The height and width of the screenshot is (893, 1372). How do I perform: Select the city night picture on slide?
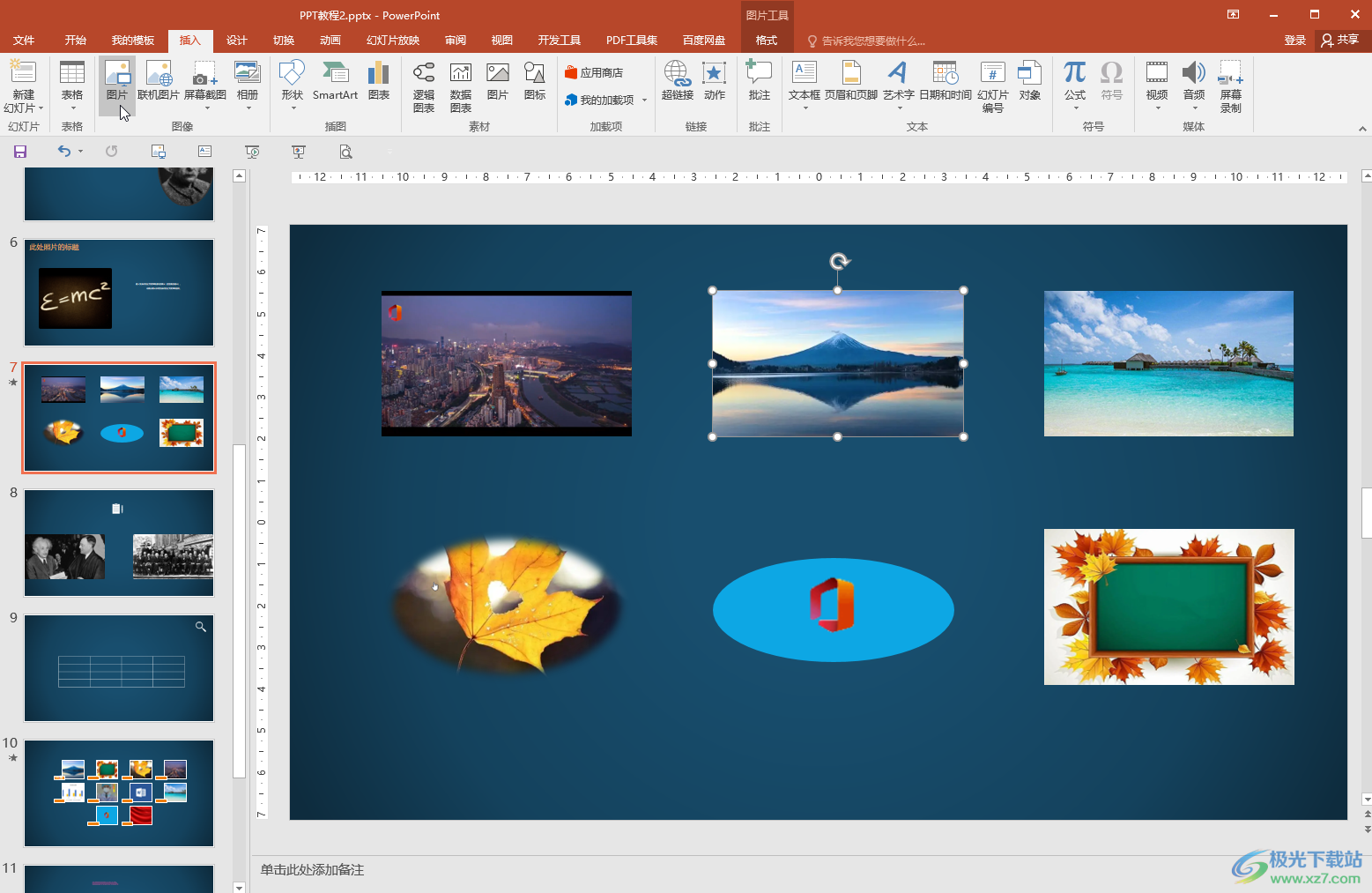click(x=507, y=363)
